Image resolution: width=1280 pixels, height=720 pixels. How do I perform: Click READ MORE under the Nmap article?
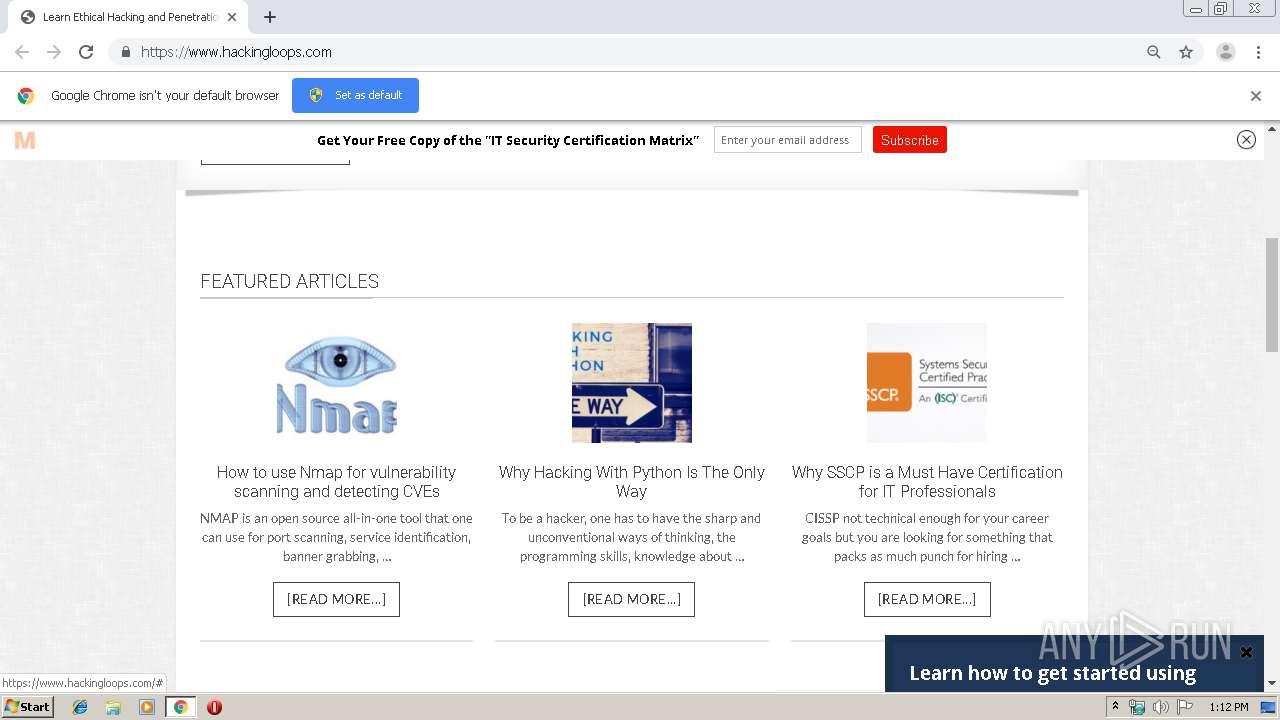pos(336,599)
